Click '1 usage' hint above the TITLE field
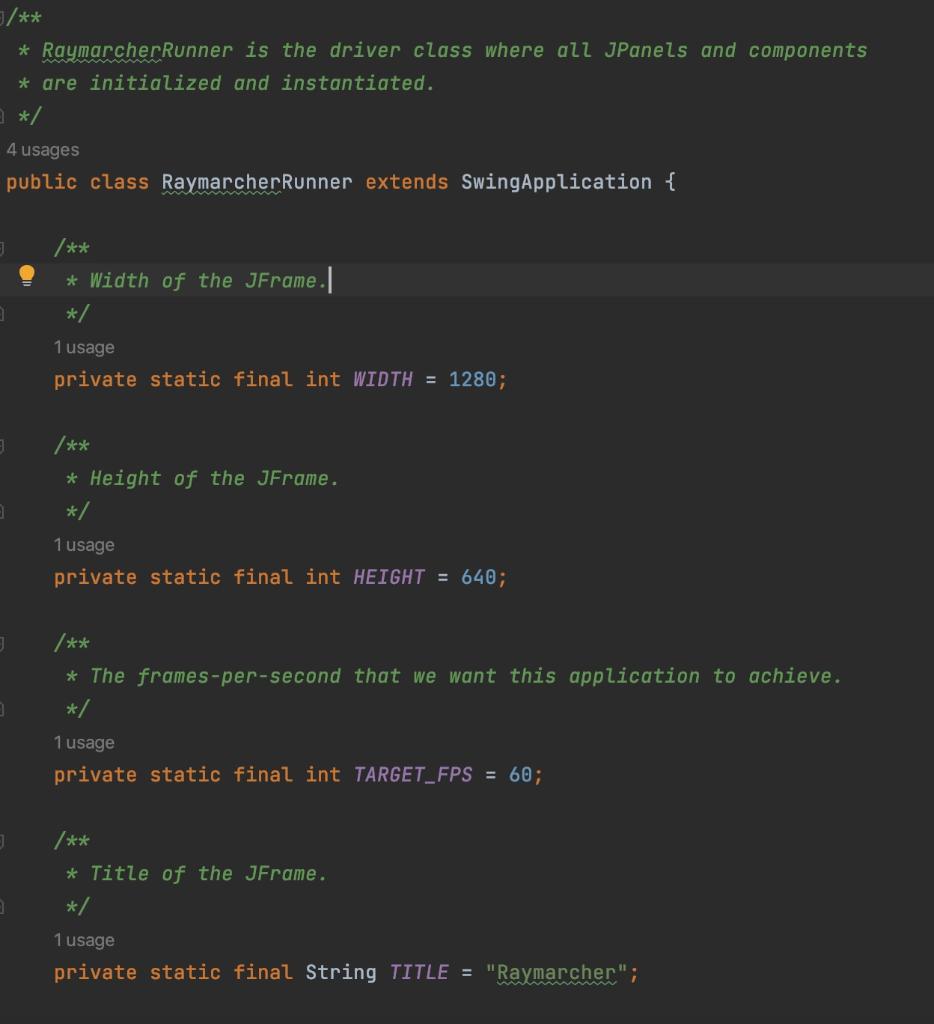 click(82, 940)
